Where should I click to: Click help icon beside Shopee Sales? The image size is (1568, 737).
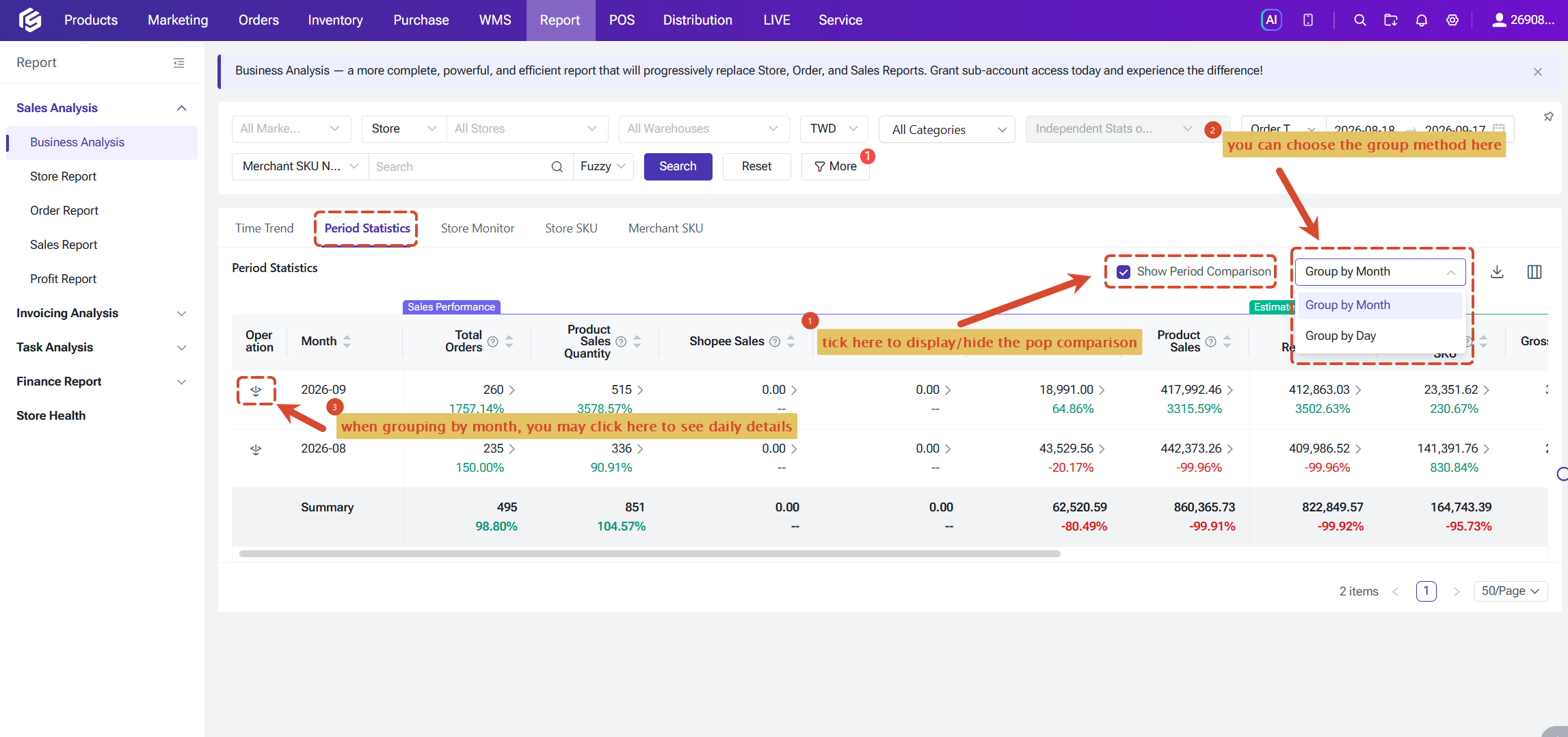tap(775, 341)
